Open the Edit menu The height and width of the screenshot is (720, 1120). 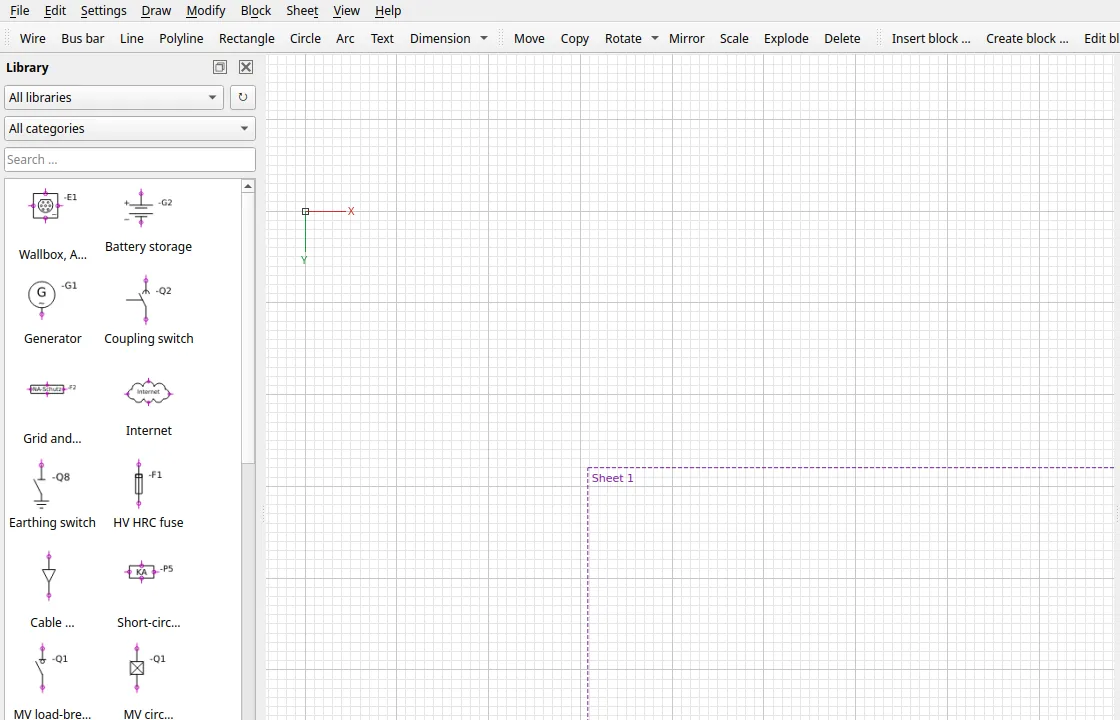[55, 11]
